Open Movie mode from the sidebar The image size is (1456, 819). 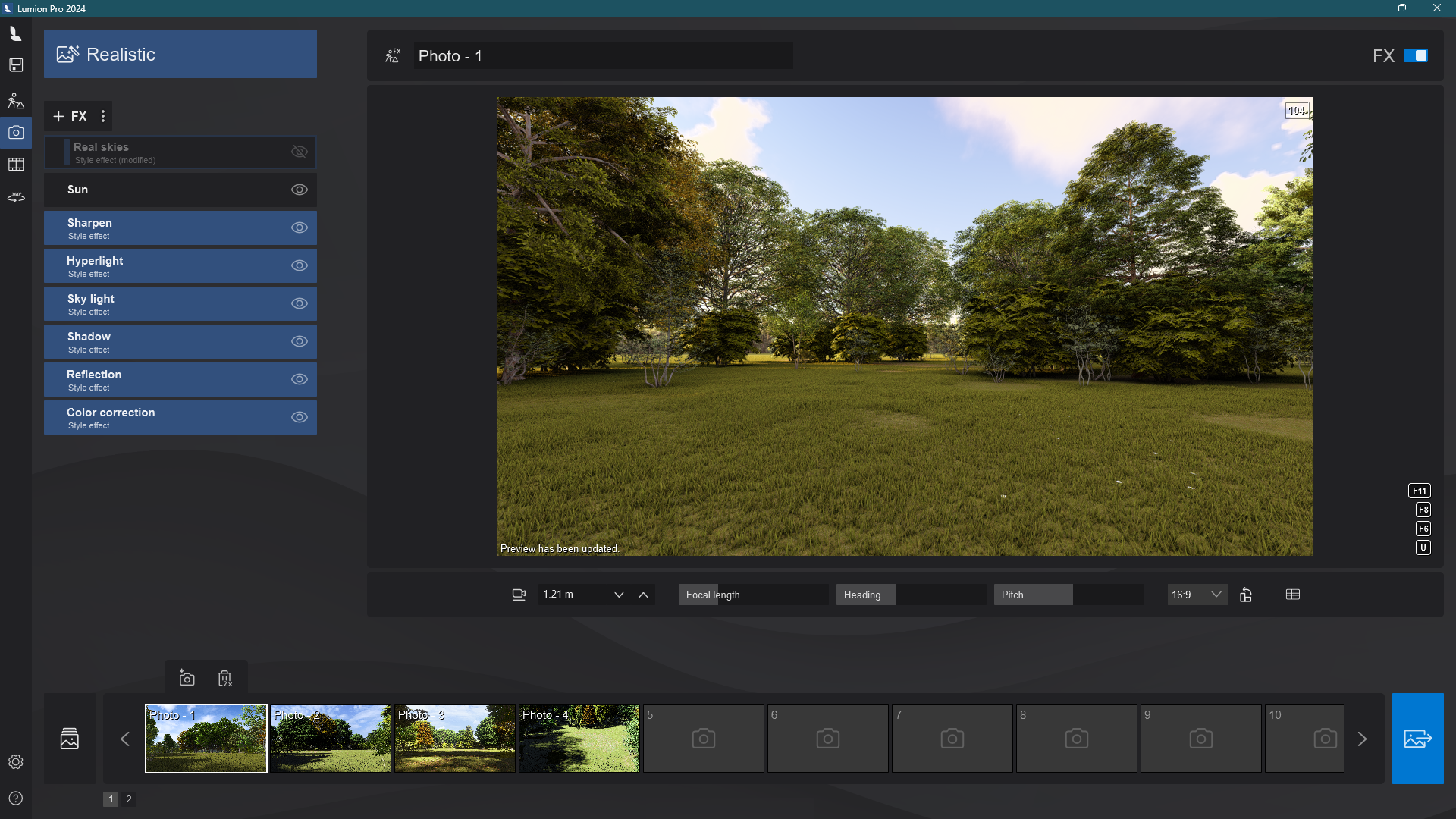pos(16,165)
